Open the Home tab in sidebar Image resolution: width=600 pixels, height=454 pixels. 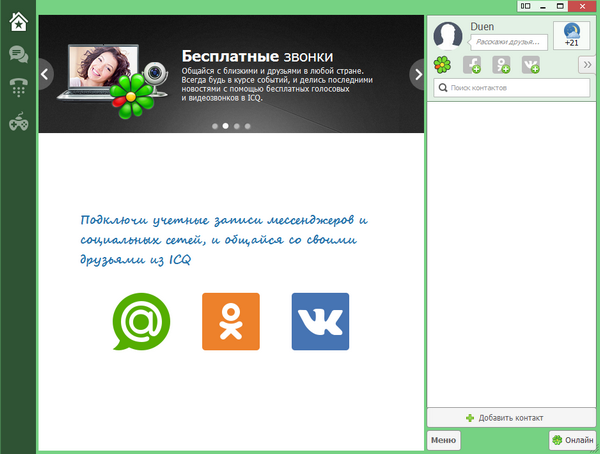[x=18, y=21]
